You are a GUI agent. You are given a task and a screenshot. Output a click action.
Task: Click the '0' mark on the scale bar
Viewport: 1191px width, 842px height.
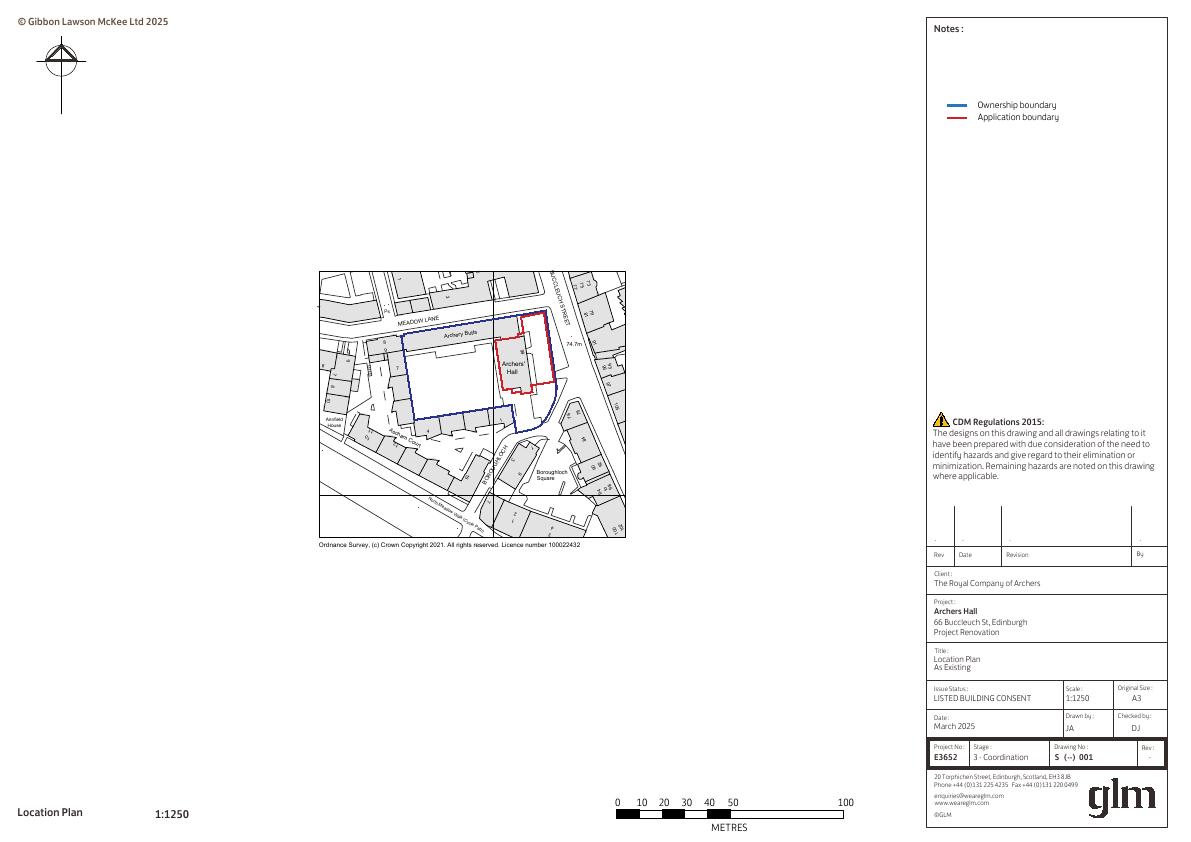[x=618, y=803]
